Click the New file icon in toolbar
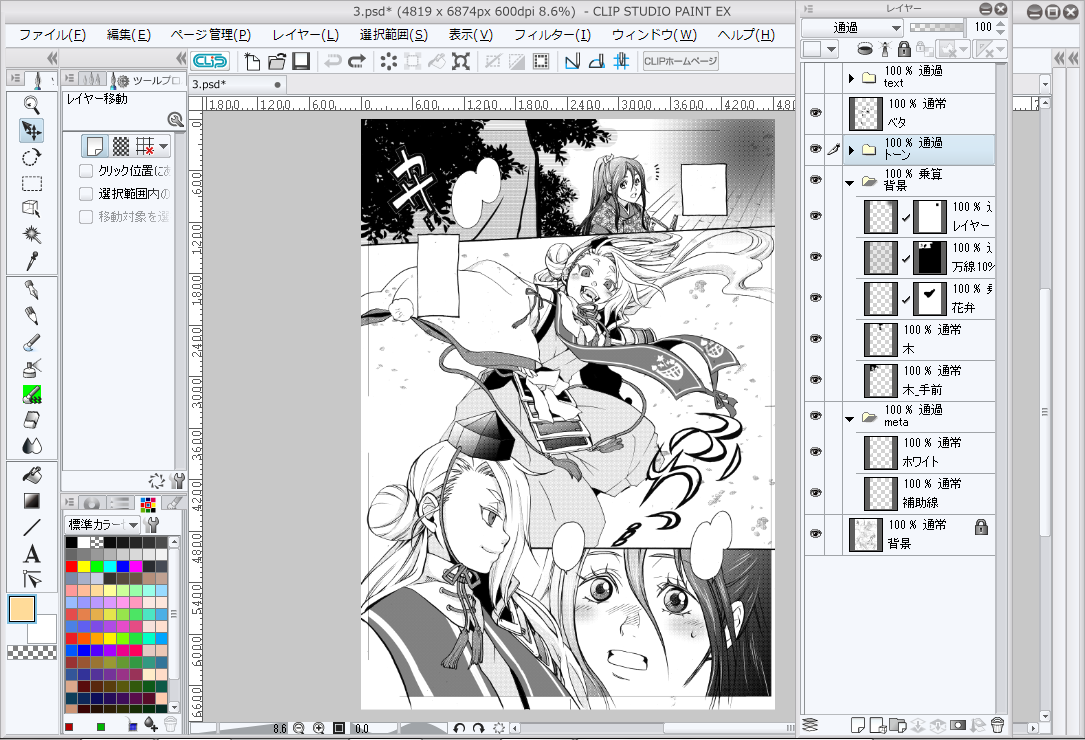Viewport: 1085px width, 740px height. click(x=253, y=62)
